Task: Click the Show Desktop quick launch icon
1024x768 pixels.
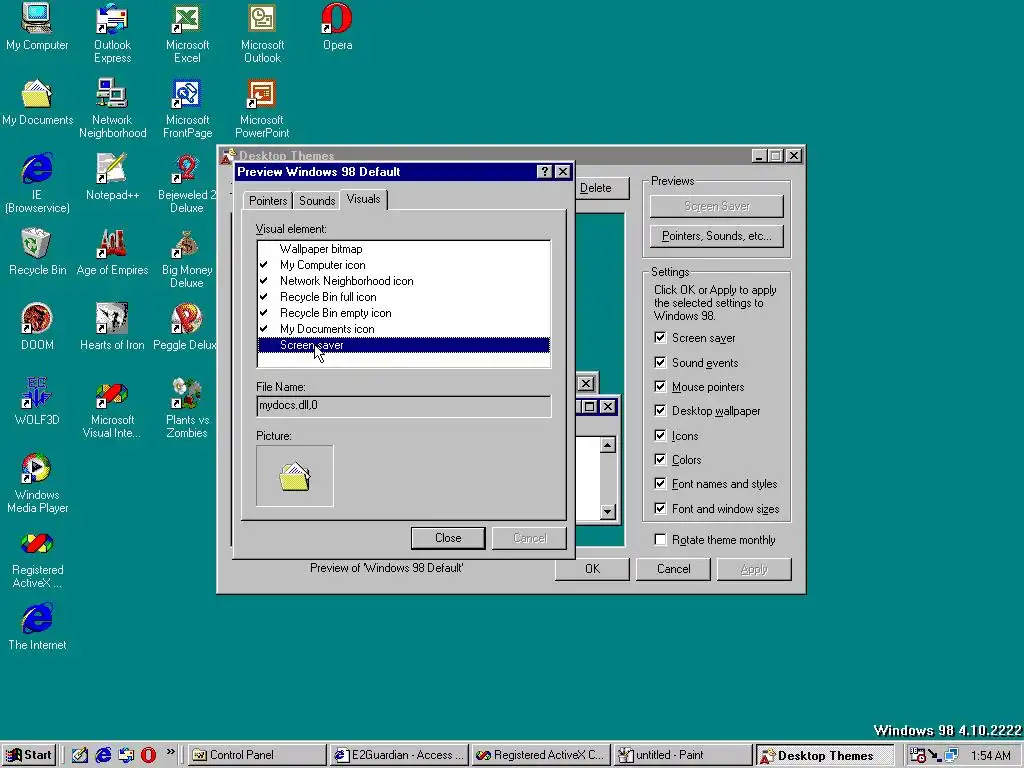Action: pyautogui.click(x=80, y=755)
